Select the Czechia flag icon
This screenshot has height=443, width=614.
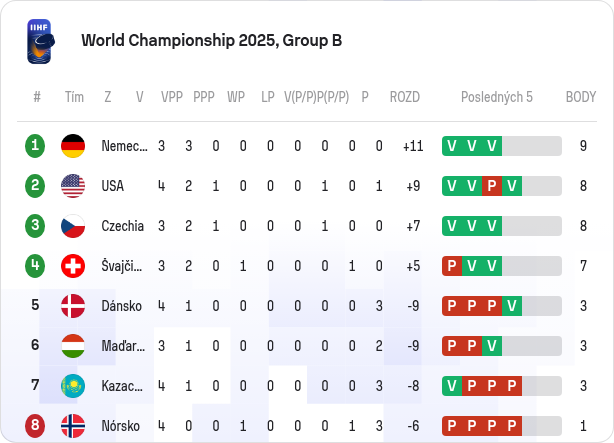(x=73, y=226)
